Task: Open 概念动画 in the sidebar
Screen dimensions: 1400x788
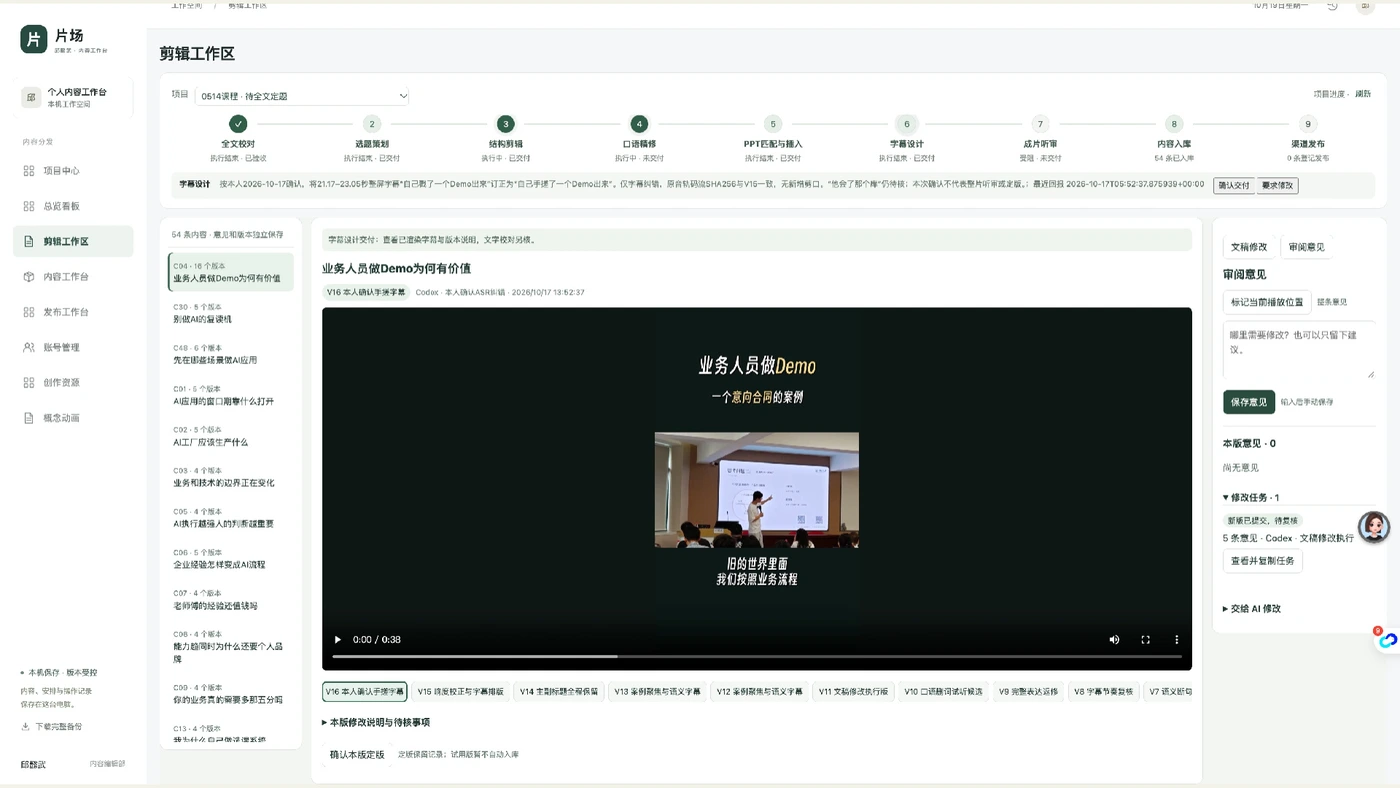Action: click(72, 418)
